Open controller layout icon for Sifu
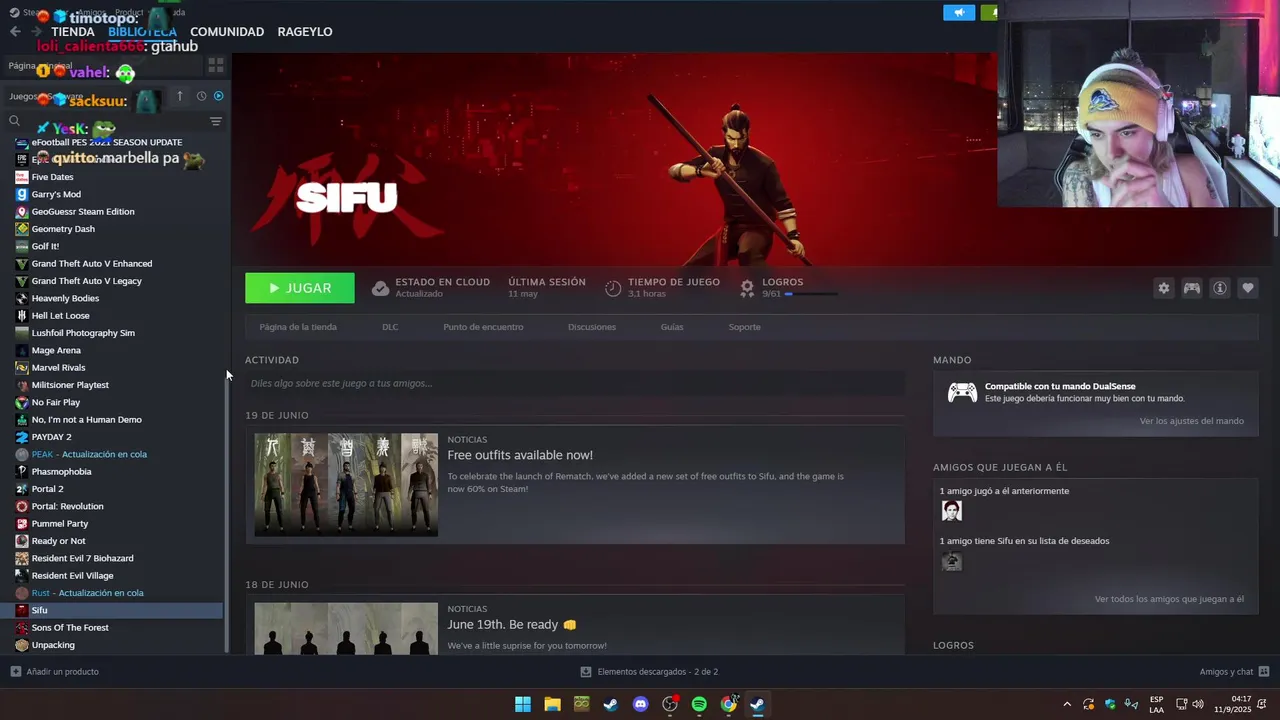 point(1192,288)
